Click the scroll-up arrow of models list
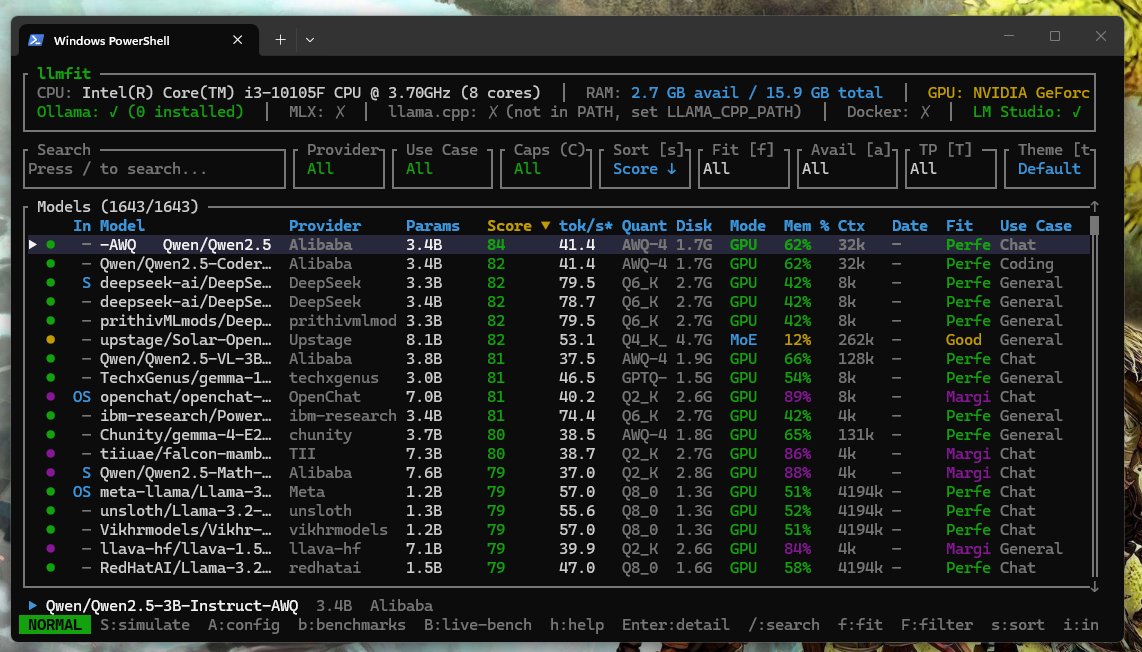This screenshot has height=652, width=1142. (x=1094, y=207)
